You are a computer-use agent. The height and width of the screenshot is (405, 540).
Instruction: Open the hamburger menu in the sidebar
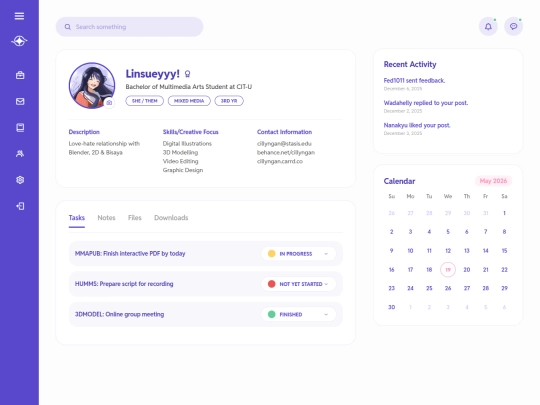click(19, 16)
